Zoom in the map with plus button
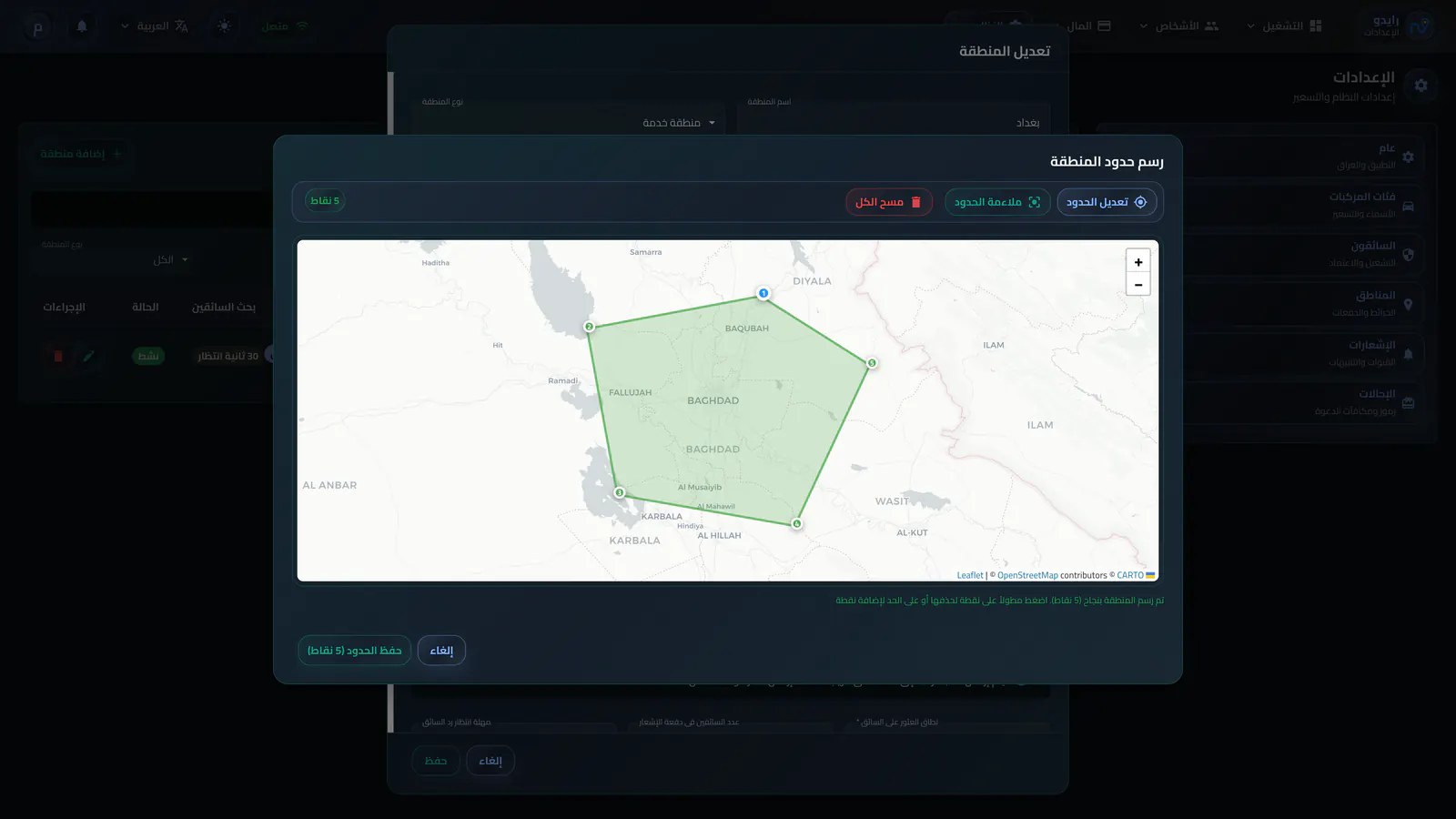This screenshot has height=819, width=1456. [1137, 262]
